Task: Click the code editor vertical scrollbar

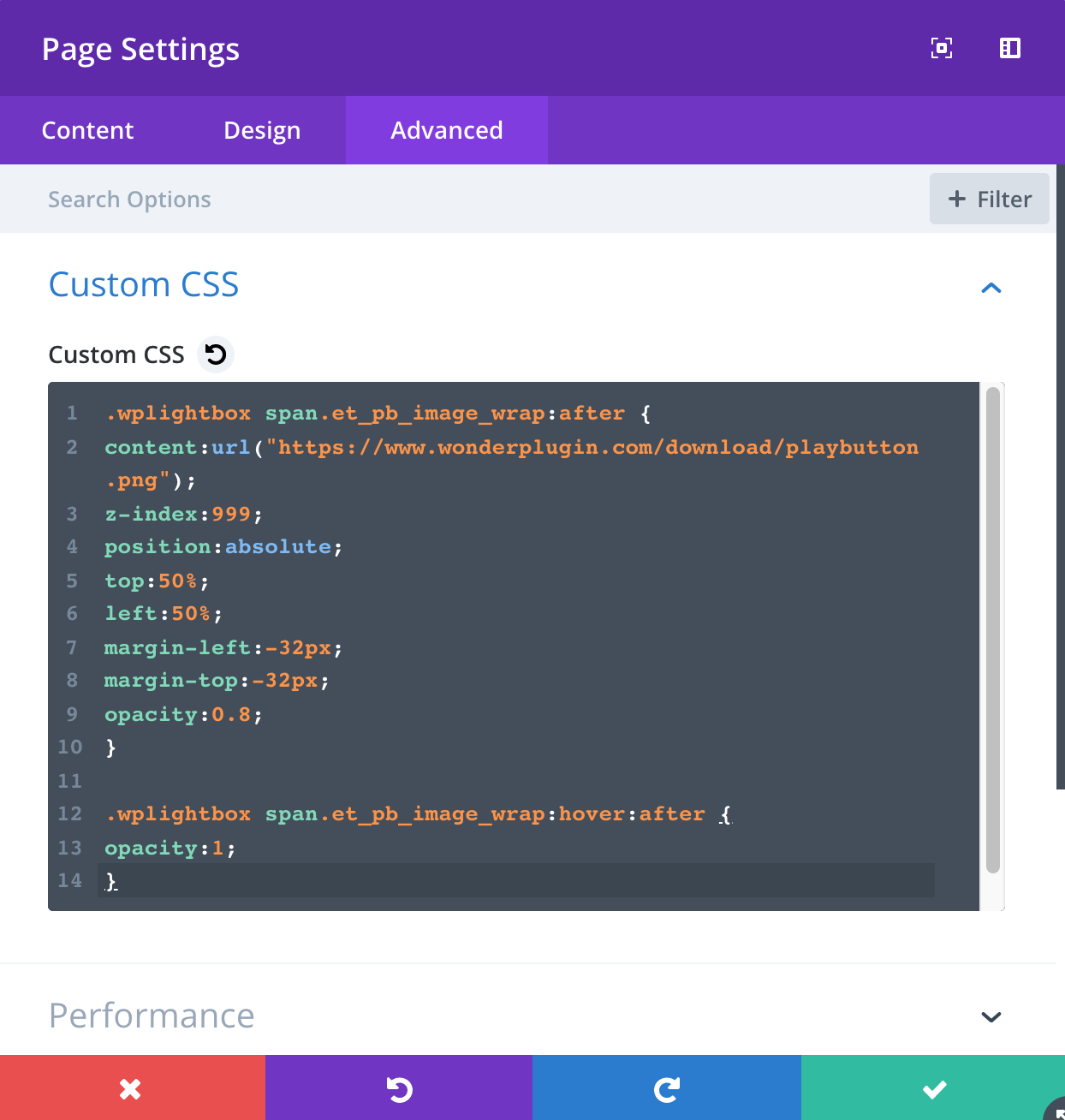Action: [x=992, y=629]
